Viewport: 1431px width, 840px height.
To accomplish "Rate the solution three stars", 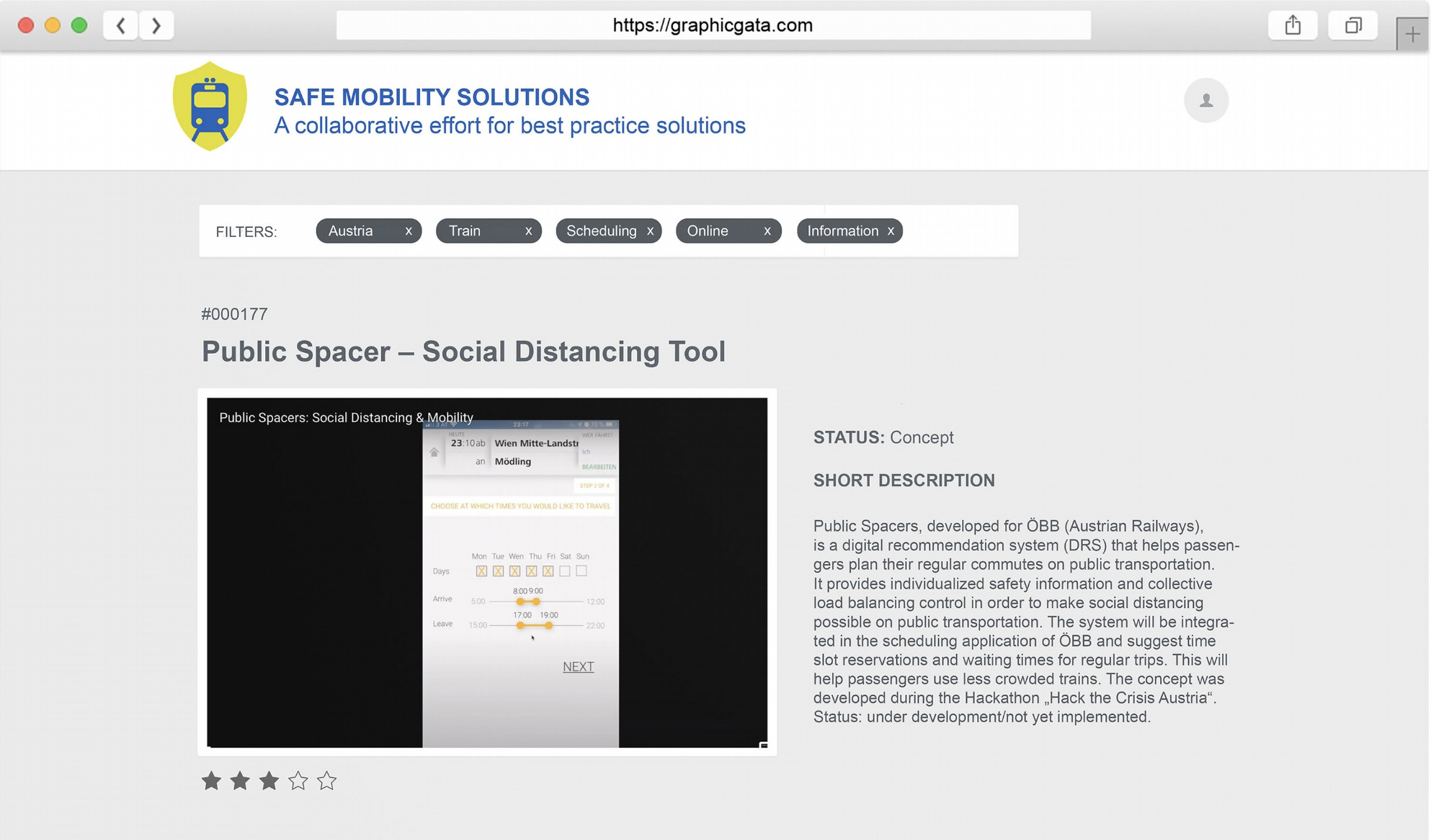I will click(x=269, y=780).
